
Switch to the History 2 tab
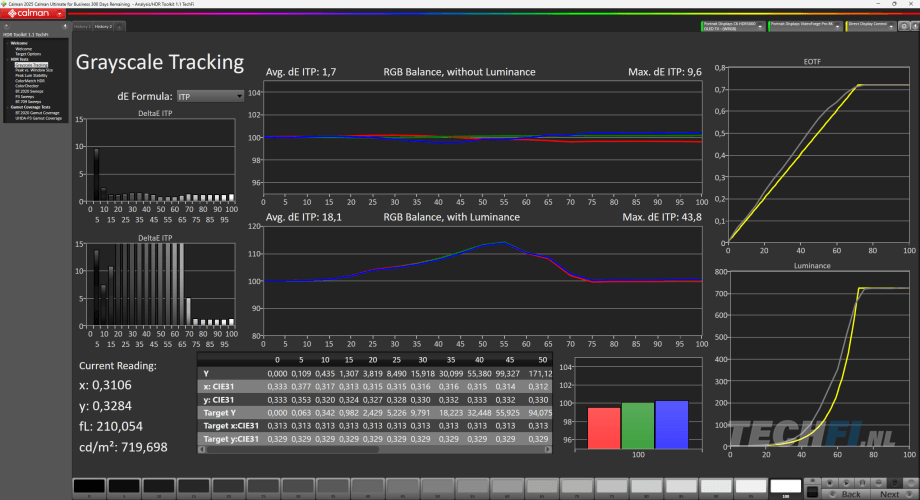pos(104,26)
